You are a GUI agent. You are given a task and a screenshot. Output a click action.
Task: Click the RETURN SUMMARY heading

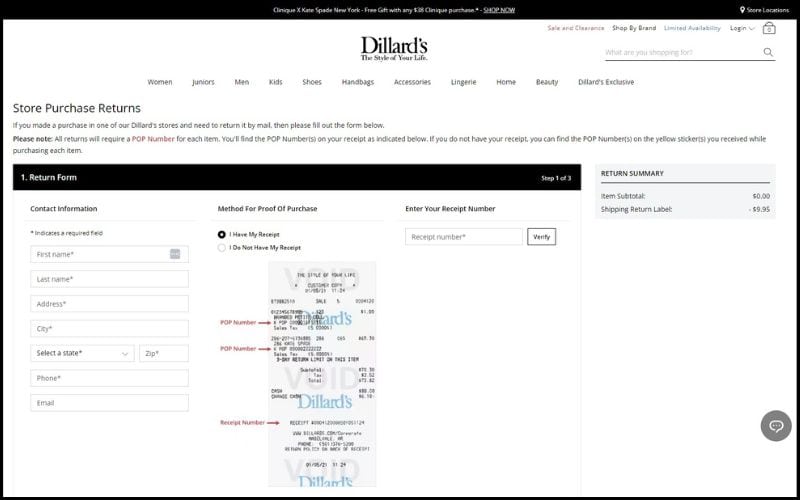(632, 173)
